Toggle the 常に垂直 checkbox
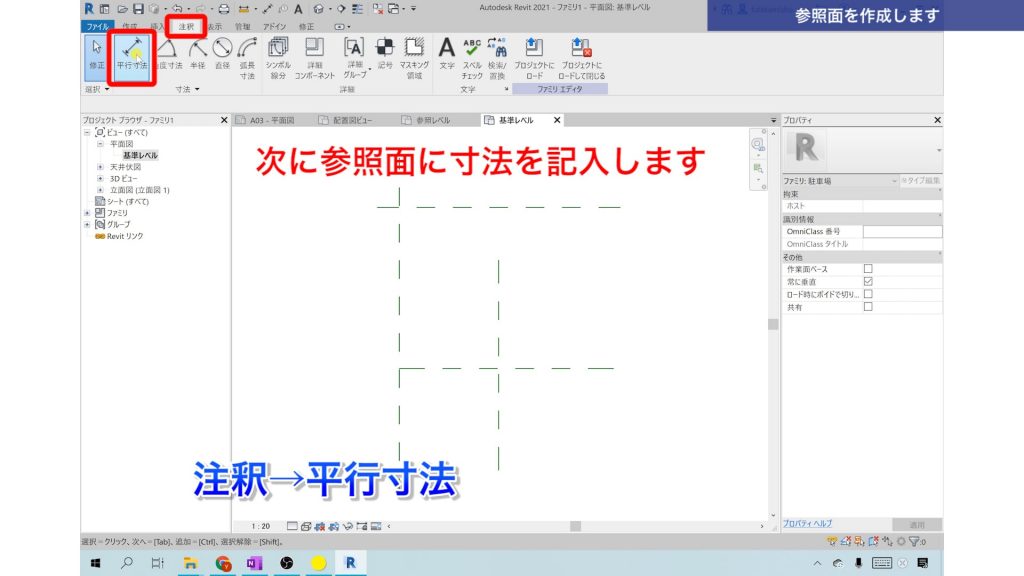This screenshot has height=576, width=1024. [868, 282]
